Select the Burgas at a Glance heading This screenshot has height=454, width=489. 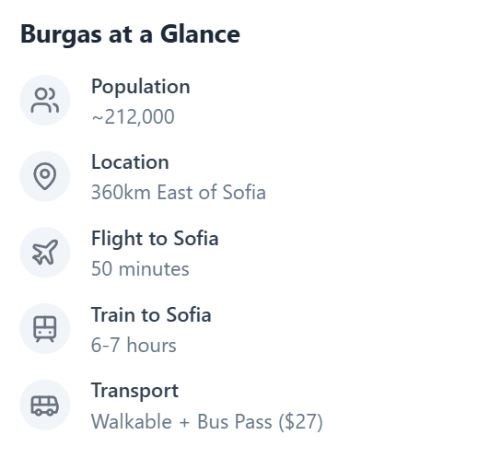130,34
